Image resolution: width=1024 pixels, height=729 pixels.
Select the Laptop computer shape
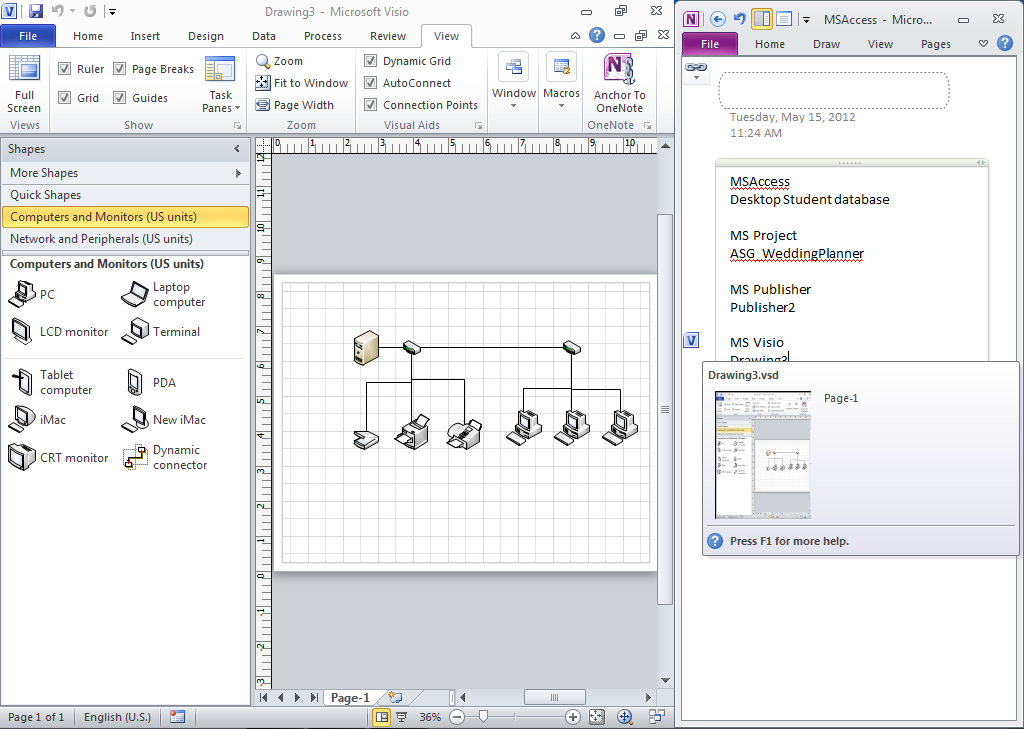pos(163,295)
